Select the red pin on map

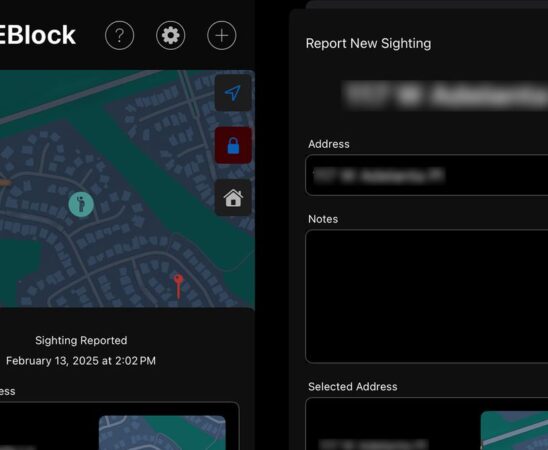178,286
